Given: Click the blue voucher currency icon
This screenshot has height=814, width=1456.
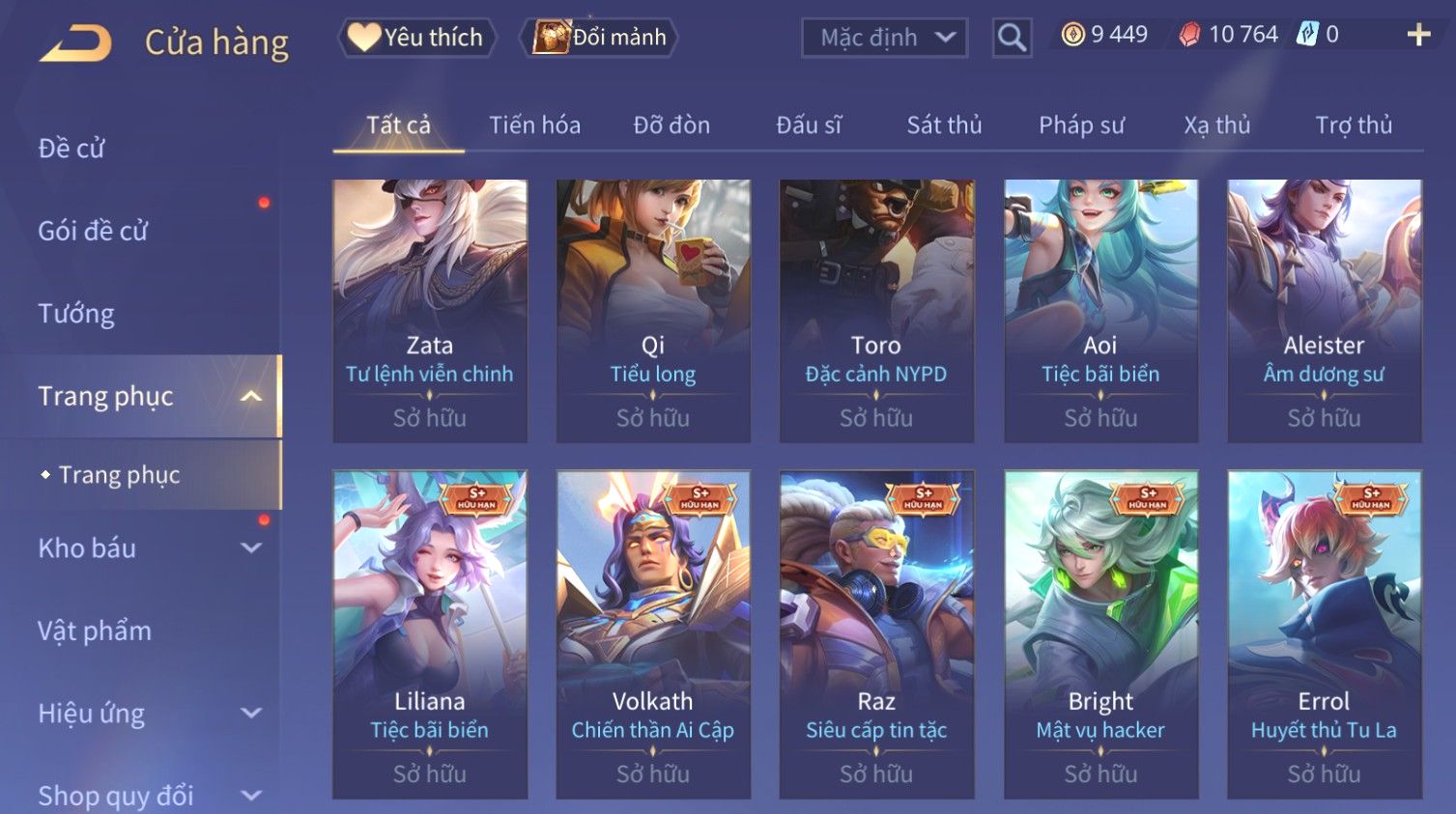Looking at the screenshot, I should click(x=1306, y=35).
